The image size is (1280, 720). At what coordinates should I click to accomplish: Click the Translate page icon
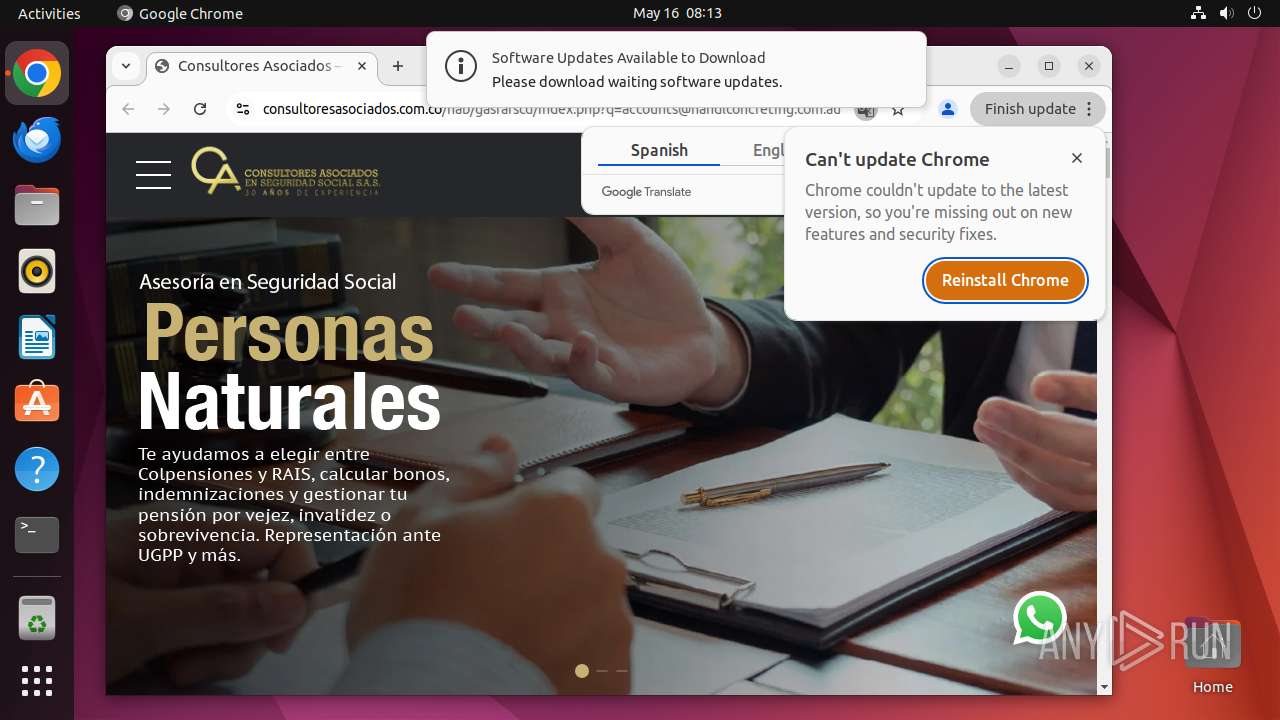pos(865,110)
